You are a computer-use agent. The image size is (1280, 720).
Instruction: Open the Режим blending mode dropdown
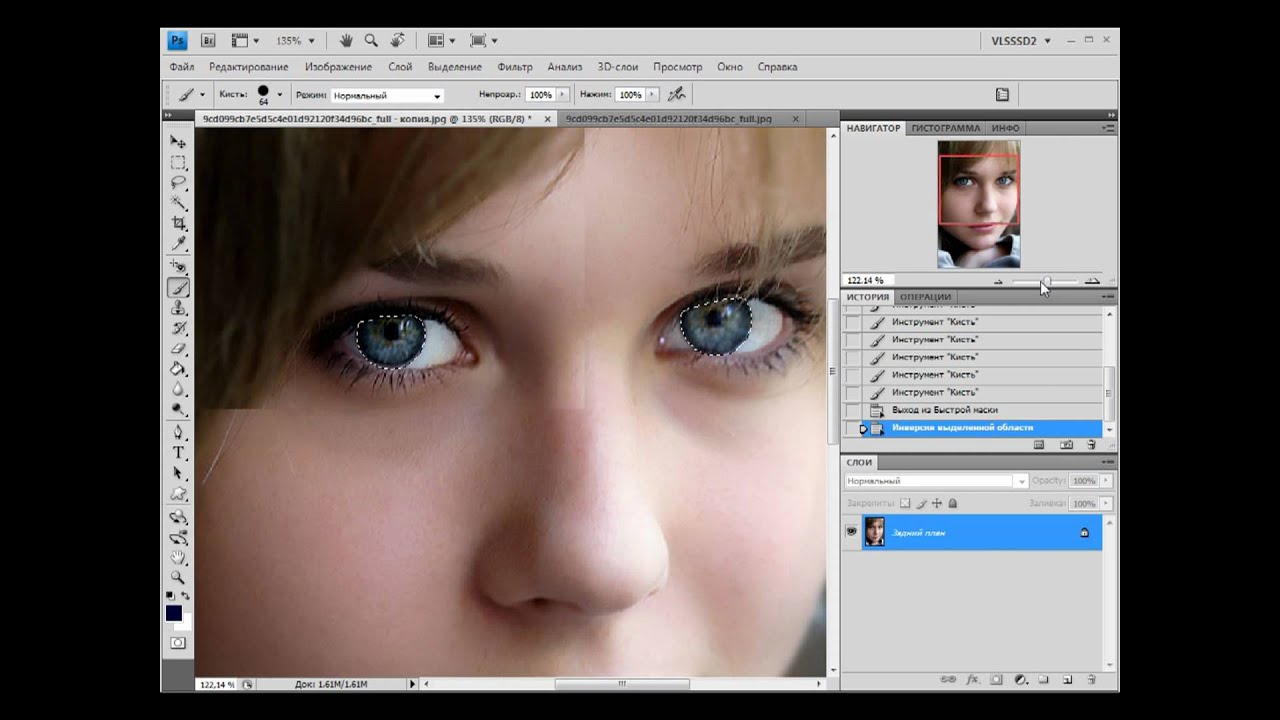click(x=387, y=95)
